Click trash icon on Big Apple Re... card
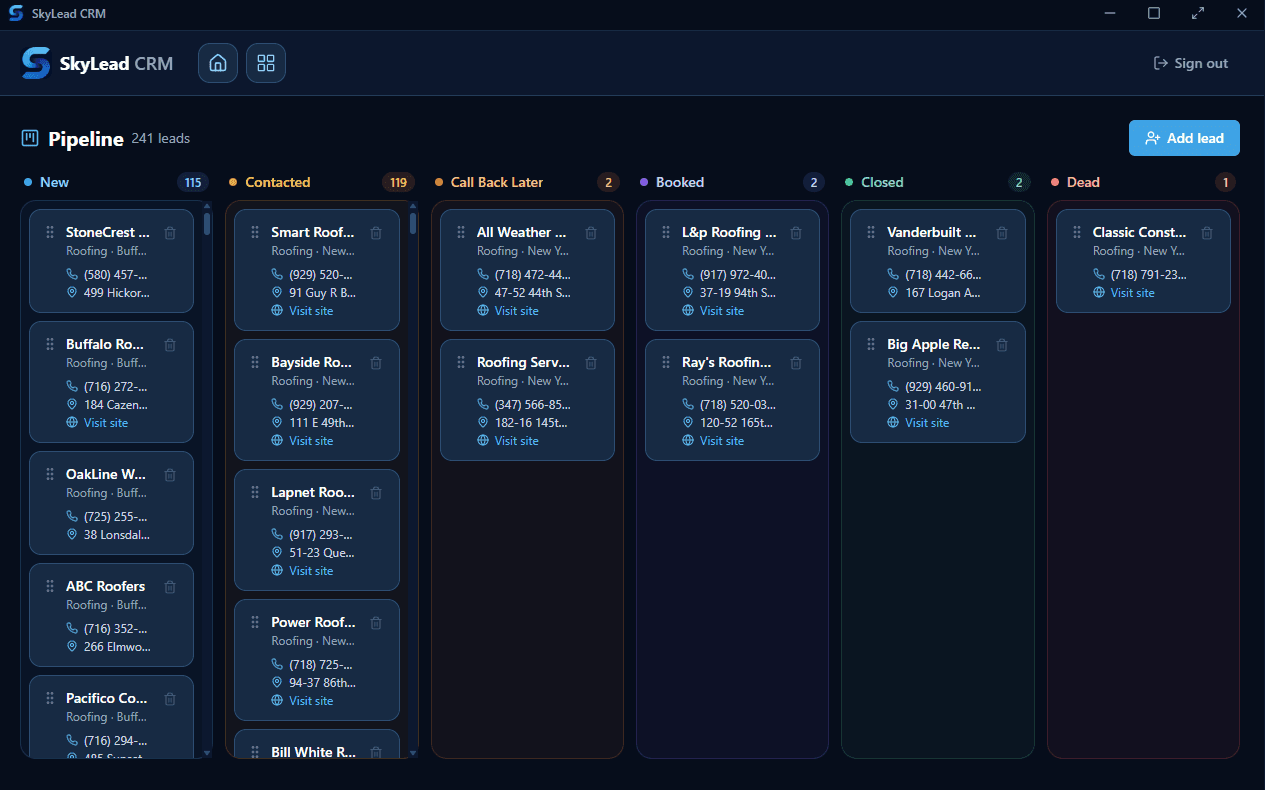 coord(1002,344)
